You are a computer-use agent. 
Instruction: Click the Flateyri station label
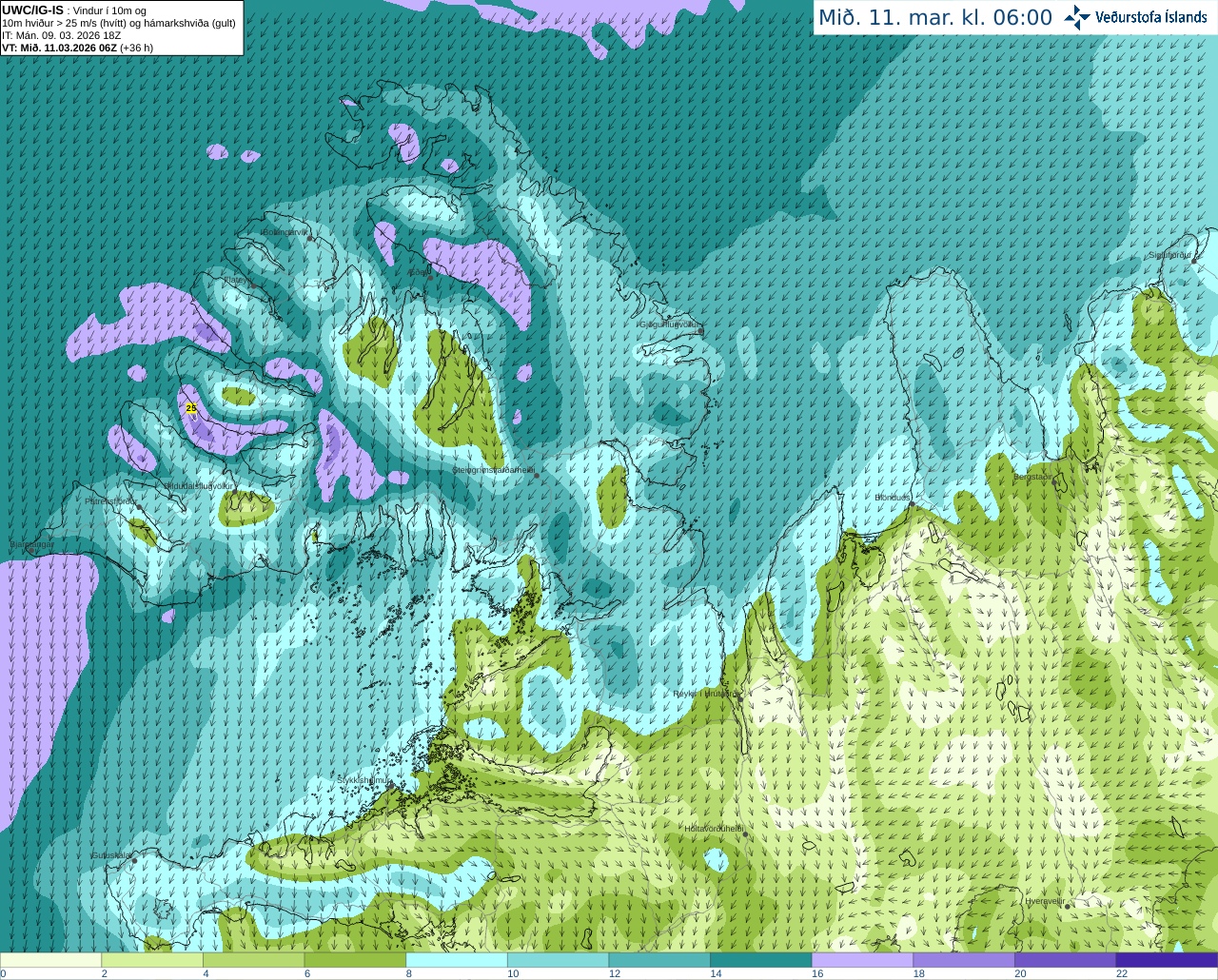pyautogui.click(x=237, y=280)
